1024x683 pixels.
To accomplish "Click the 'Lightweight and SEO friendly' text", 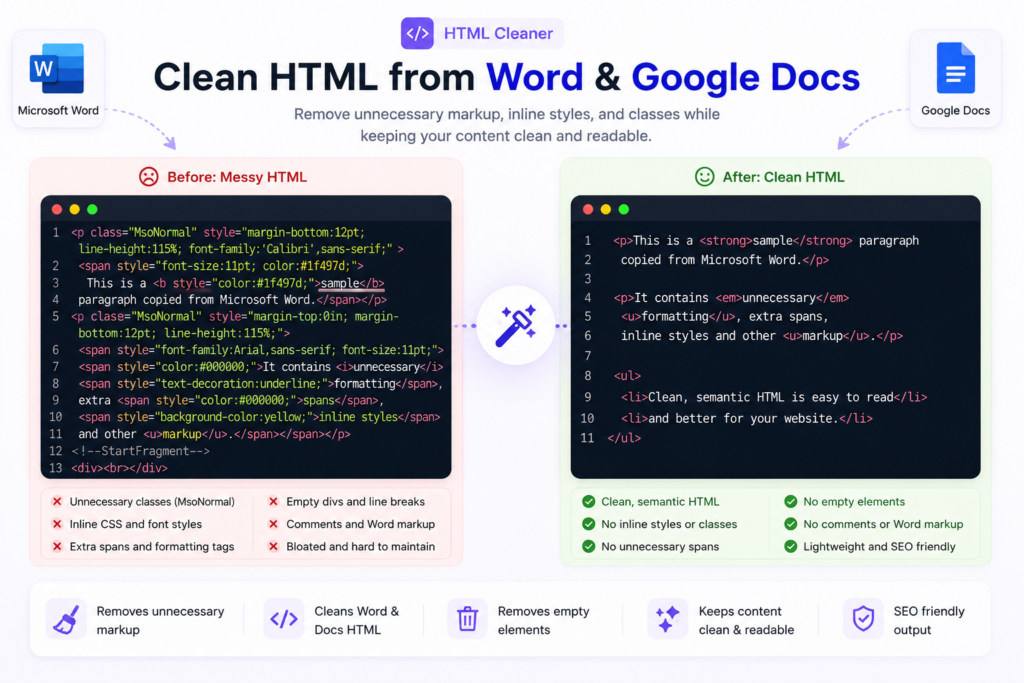I will (879, 547).
